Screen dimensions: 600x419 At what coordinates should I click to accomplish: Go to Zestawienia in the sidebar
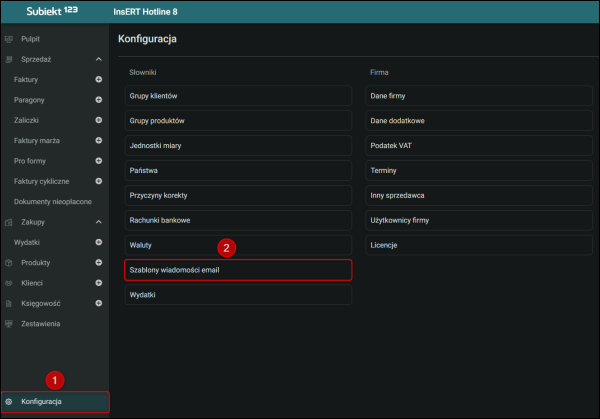click(x=40, y=324)
